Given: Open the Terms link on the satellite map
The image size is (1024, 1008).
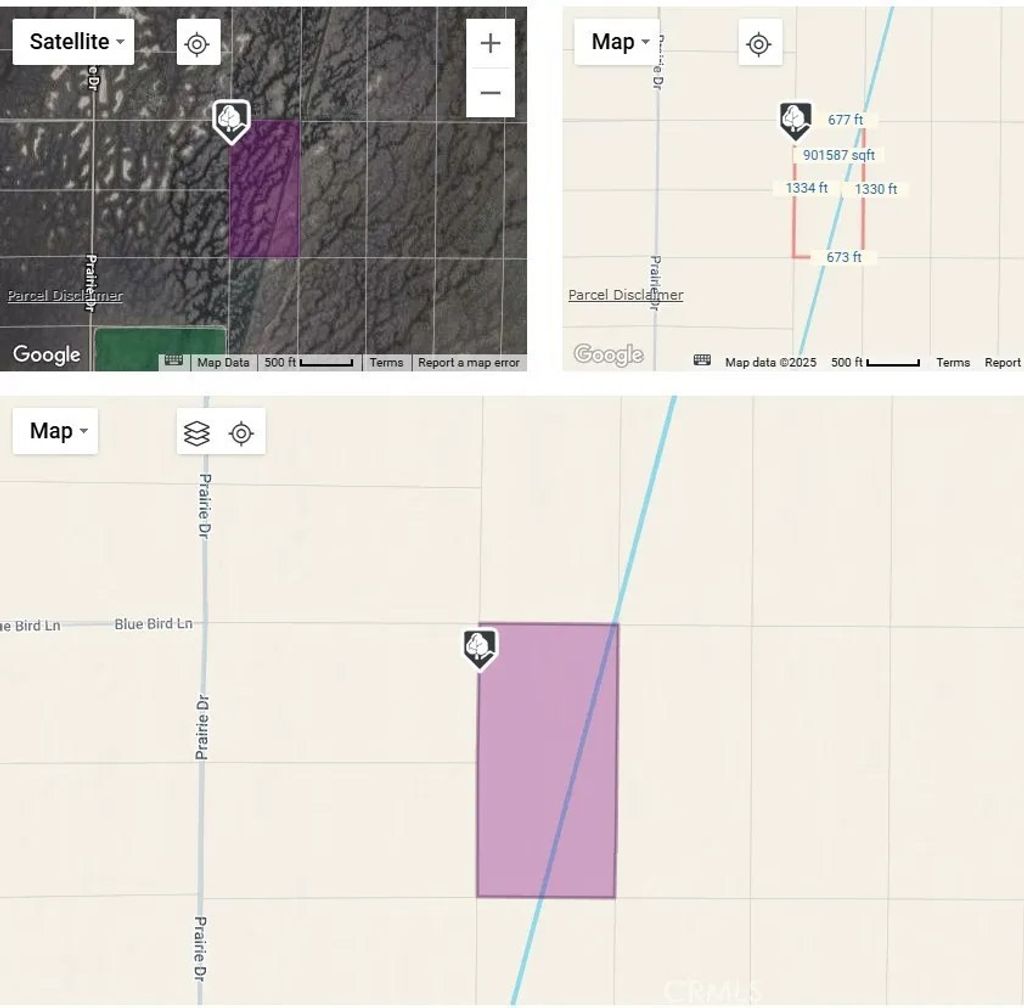Looking at the screenshot, I should [386, 363].
